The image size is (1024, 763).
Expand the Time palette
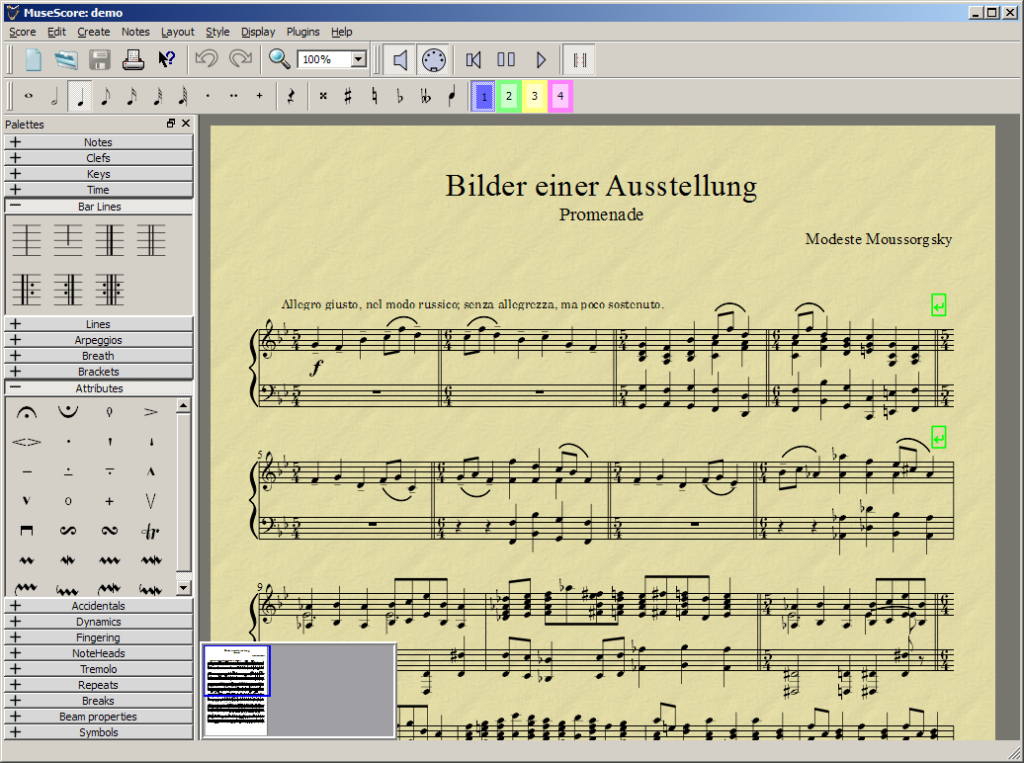[x=99, y=189]
